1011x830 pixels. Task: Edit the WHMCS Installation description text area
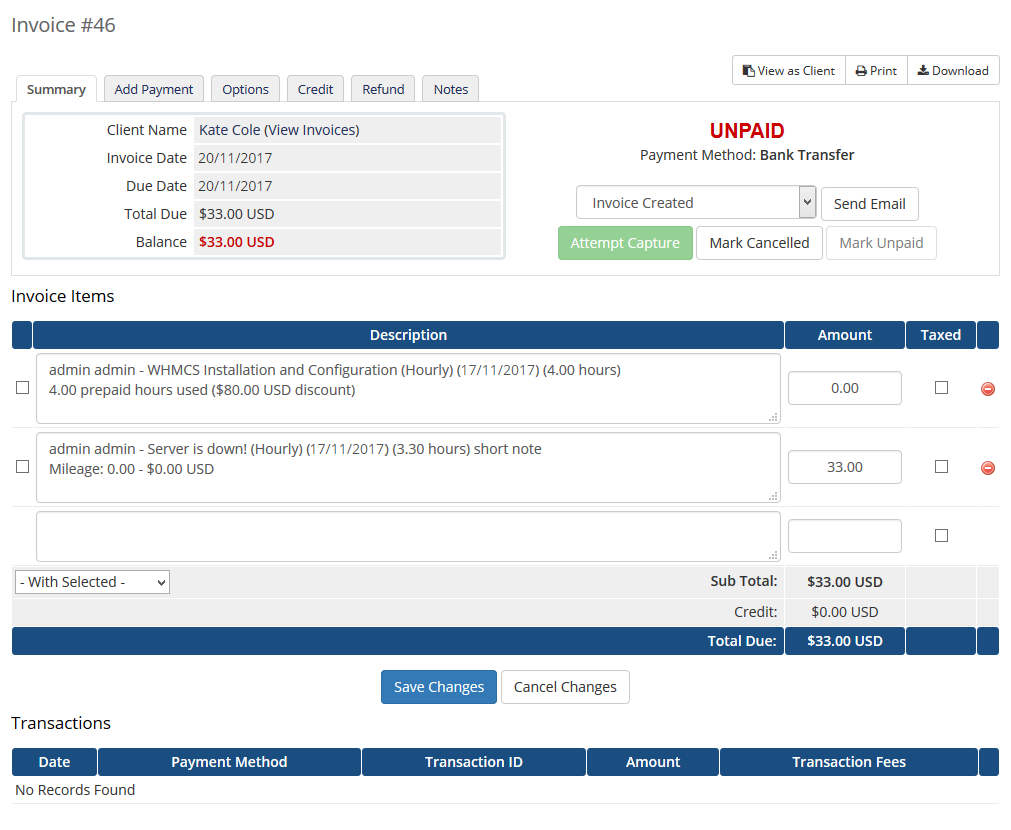click(408, 388)
